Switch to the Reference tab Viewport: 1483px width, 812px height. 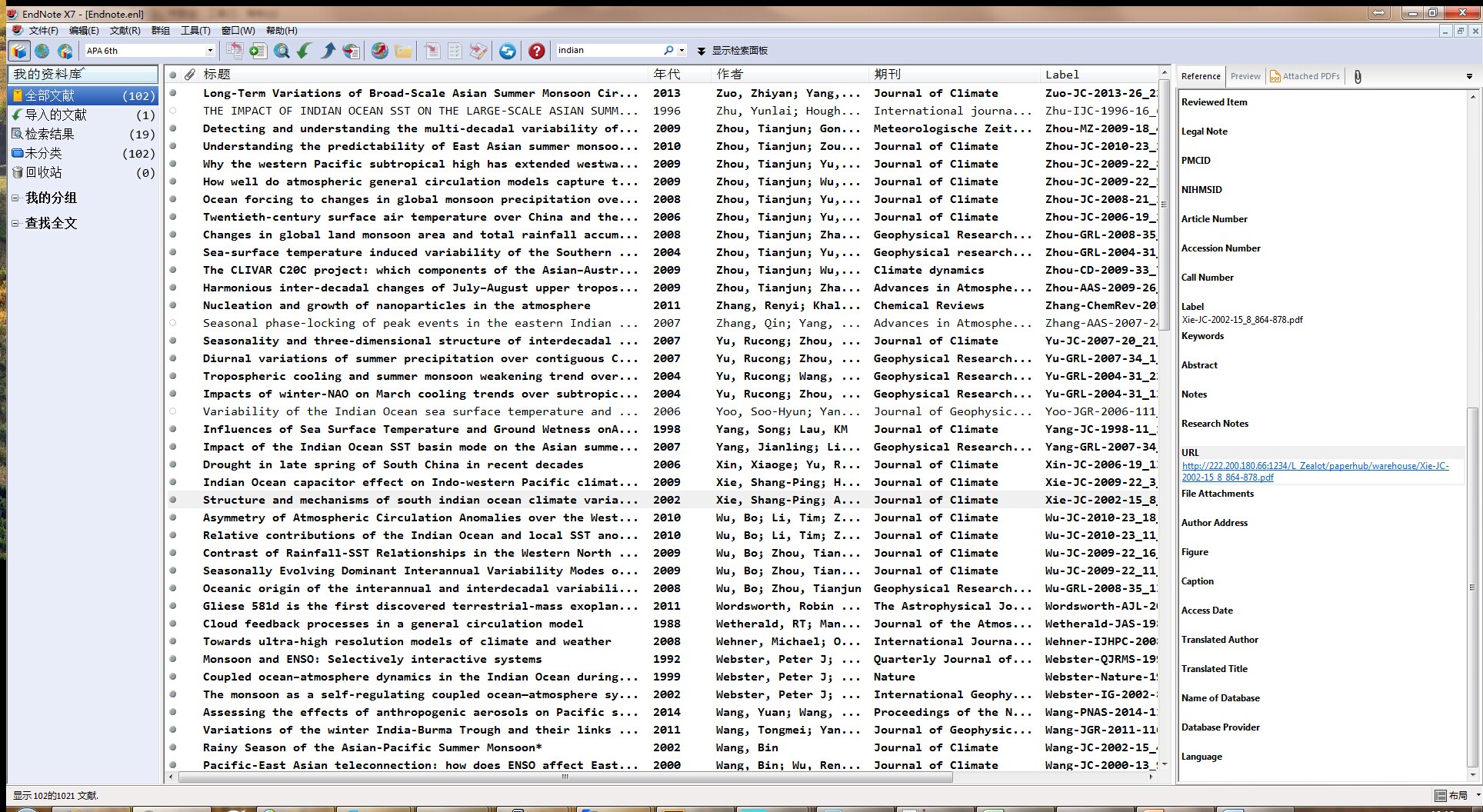point(1201,76)
